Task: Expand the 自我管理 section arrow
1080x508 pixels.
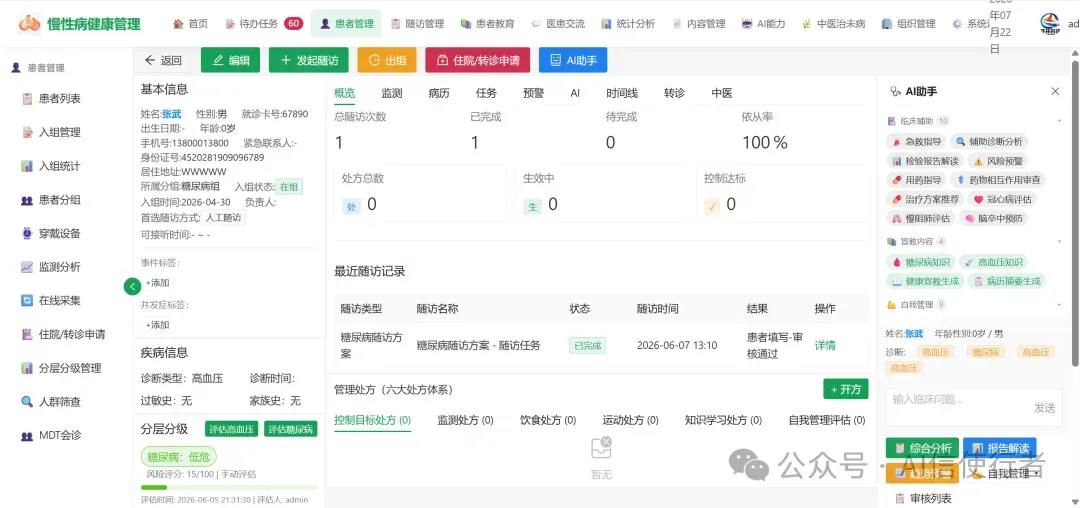Action: (1059, 304)
